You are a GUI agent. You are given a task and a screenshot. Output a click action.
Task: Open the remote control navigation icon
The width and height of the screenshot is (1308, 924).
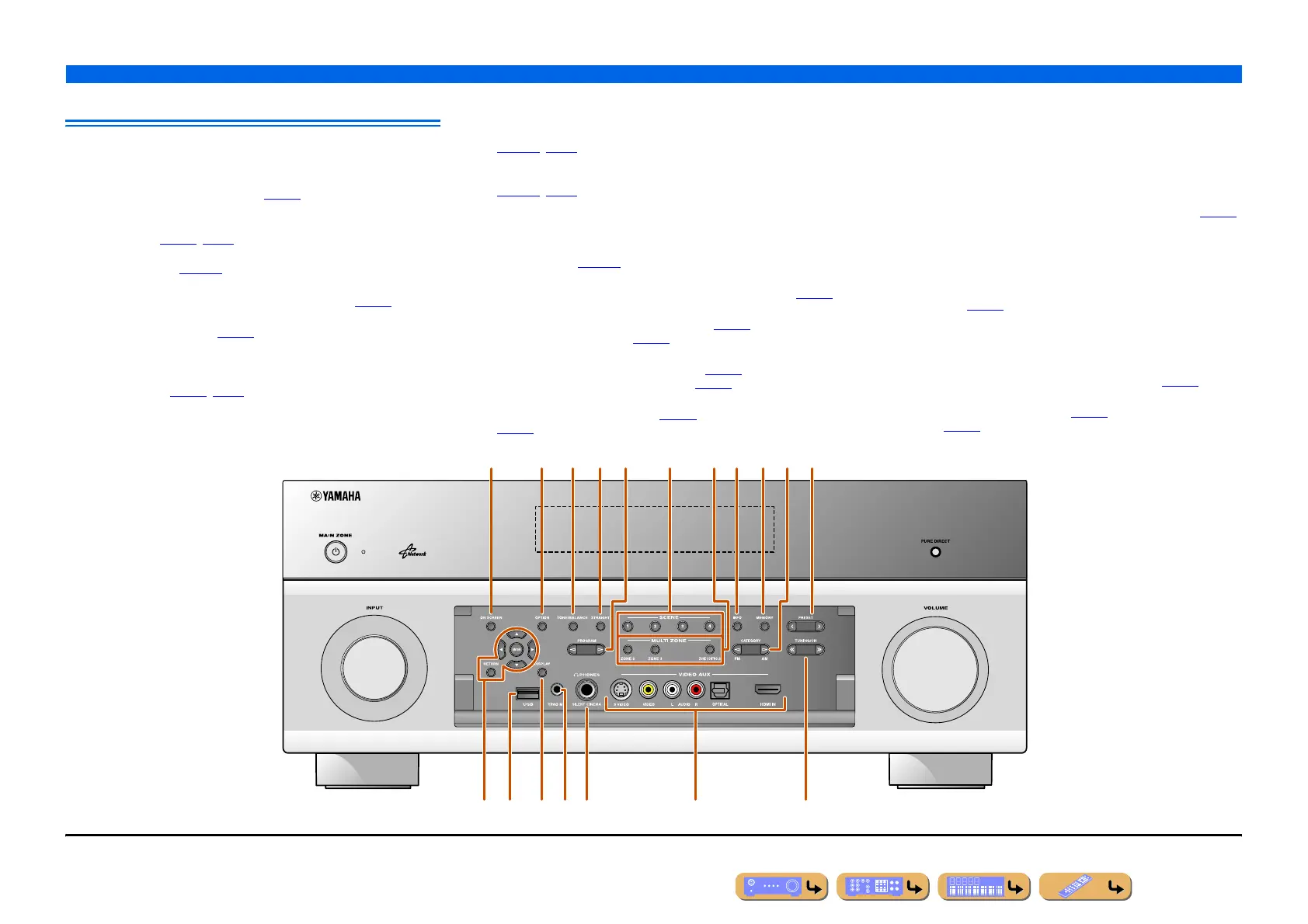click(1085, 887)
